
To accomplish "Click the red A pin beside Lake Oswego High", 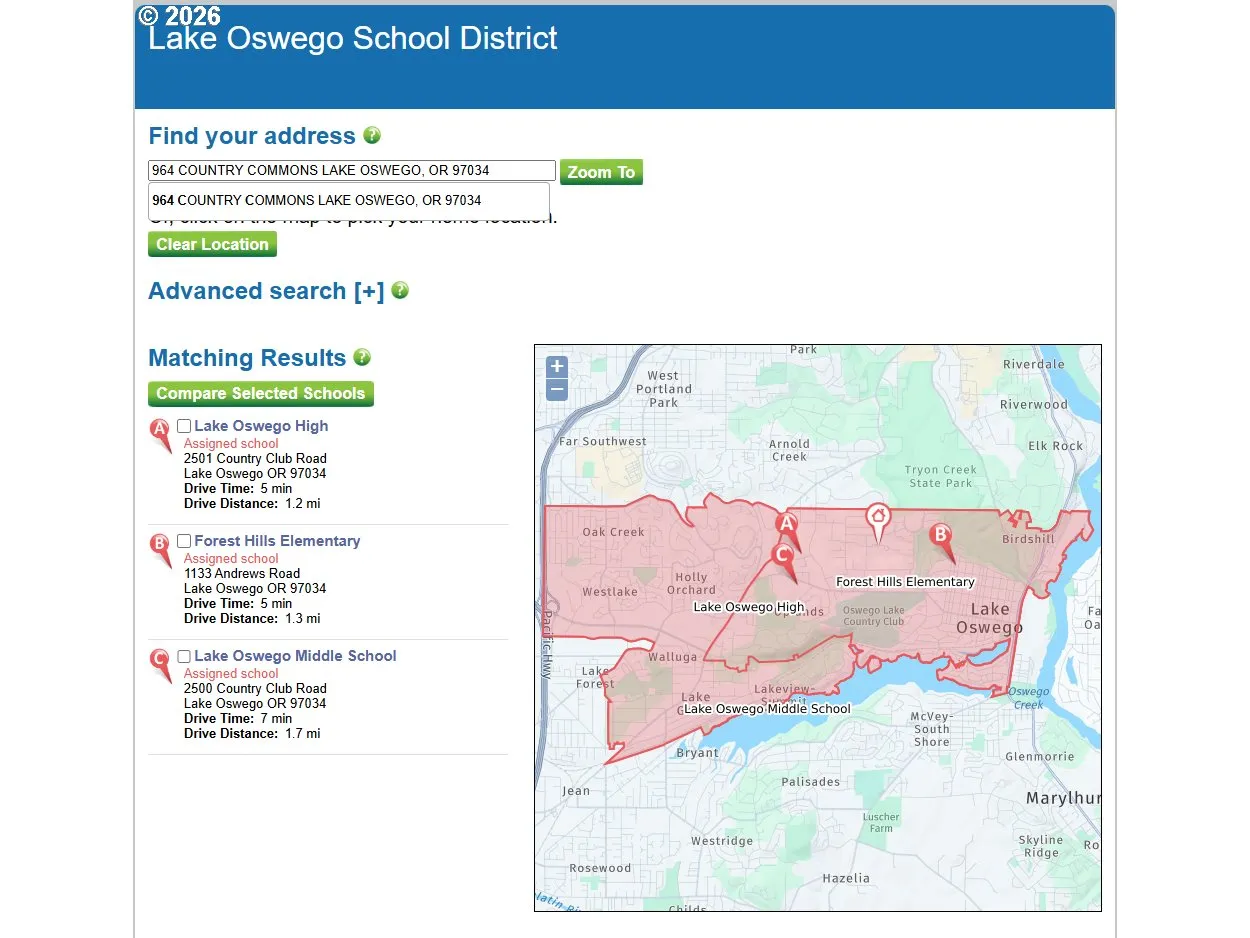I will click(x=160, y=436).
